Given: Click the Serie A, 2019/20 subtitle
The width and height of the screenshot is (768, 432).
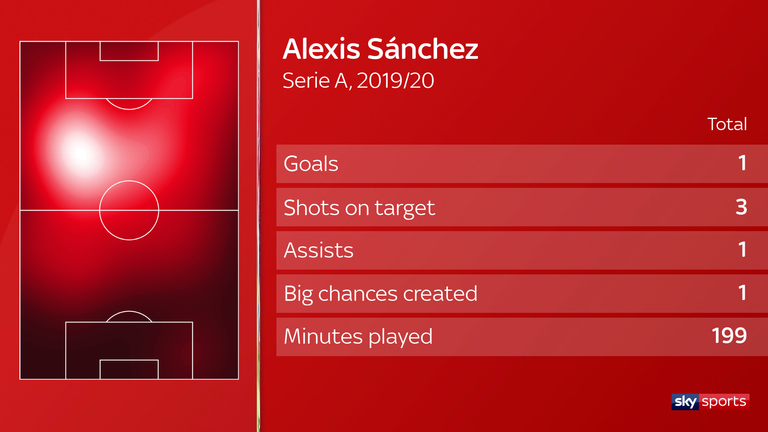Looking at the screenshot, I should coord(358,81).
